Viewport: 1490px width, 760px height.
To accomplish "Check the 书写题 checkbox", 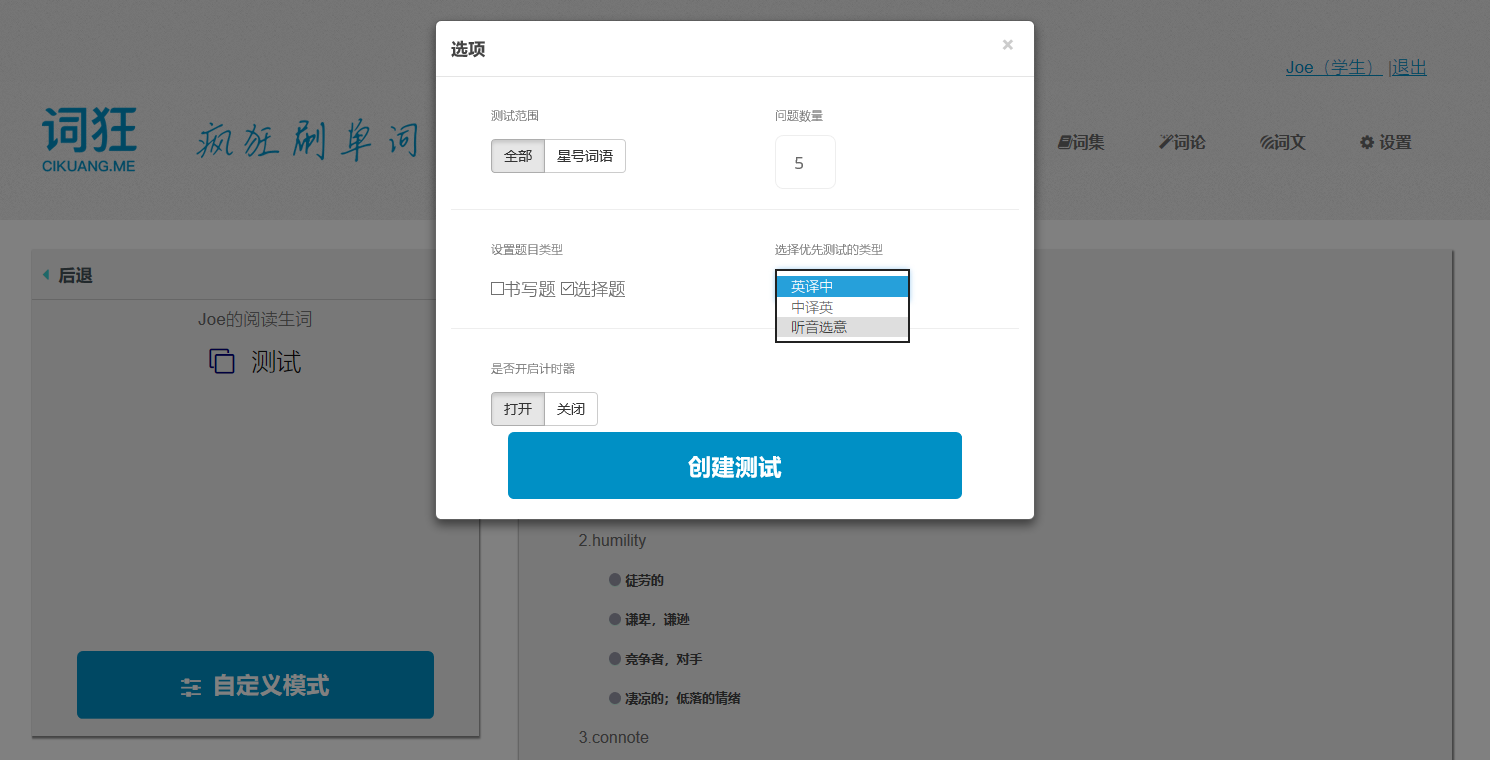I will [x=498, y=289].
